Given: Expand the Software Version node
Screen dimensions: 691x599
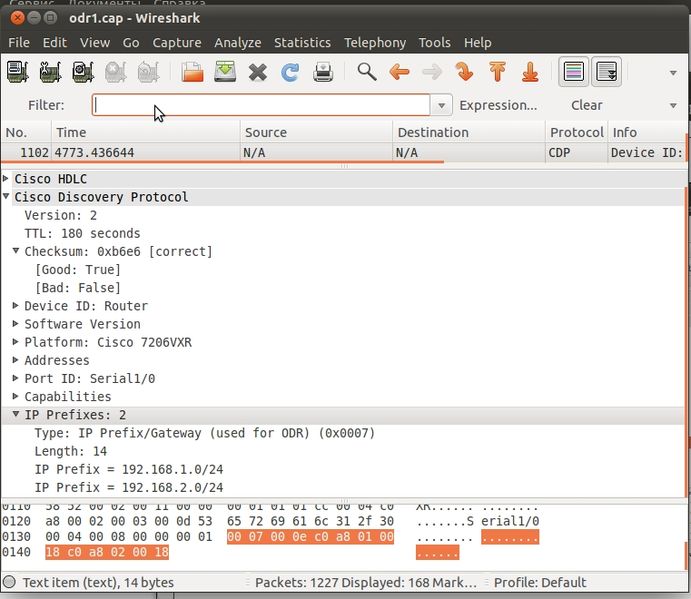Looking at the screenshot, I should click(x=16, y=323).
